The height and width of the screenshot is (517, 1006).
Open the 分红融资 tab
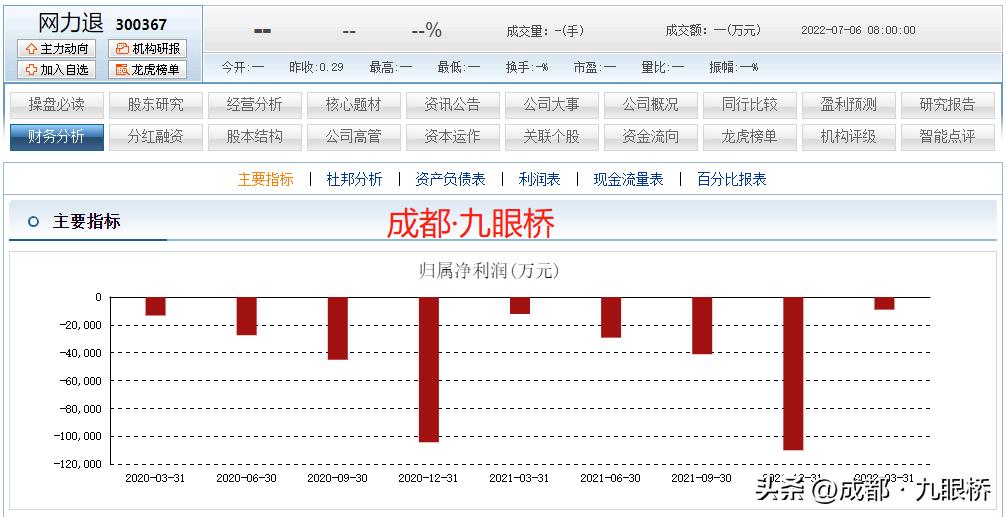pos(156,137)
